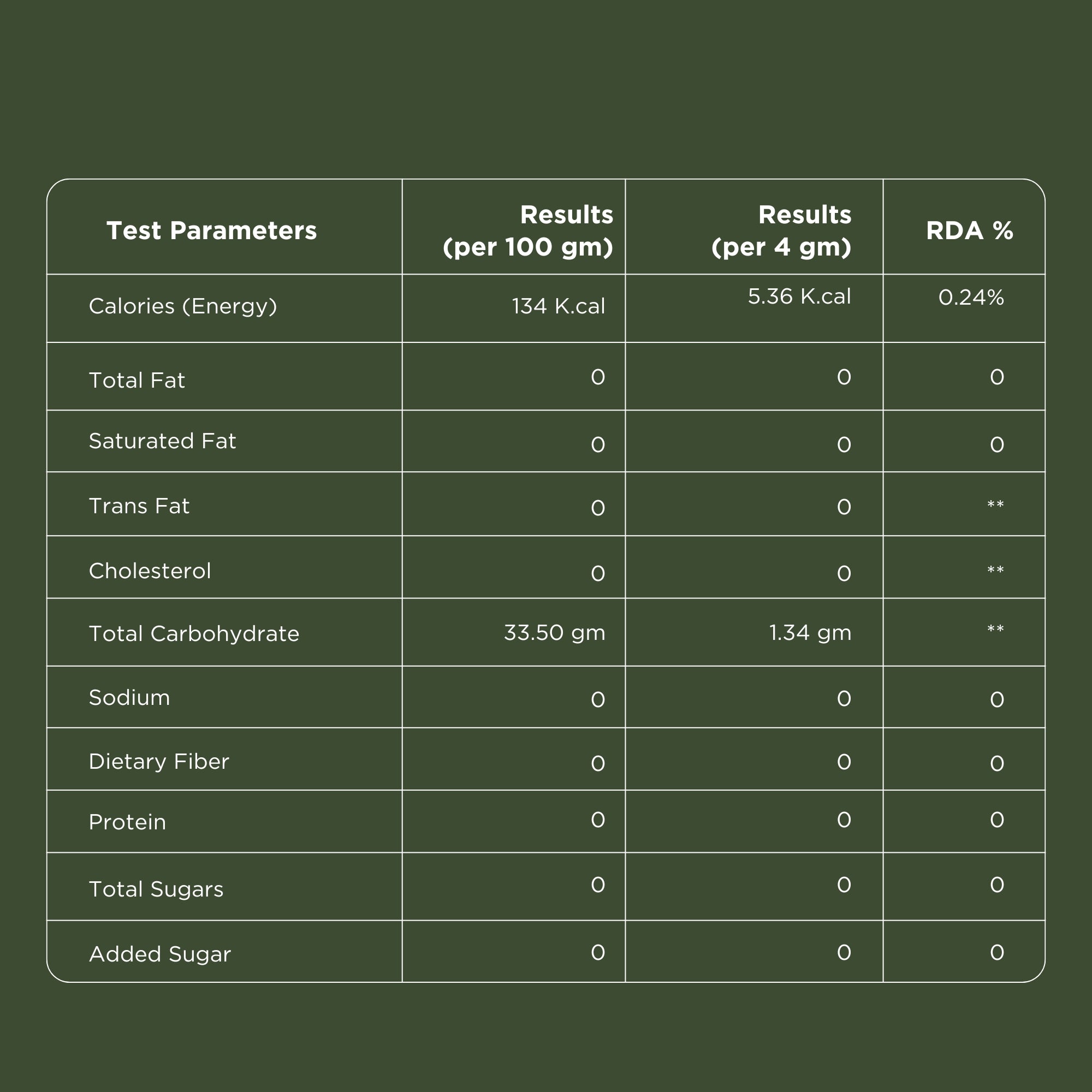Screen dimensions: 1092x1092
Task: Select the Saturated Fat row label
Action: [162, 441]
